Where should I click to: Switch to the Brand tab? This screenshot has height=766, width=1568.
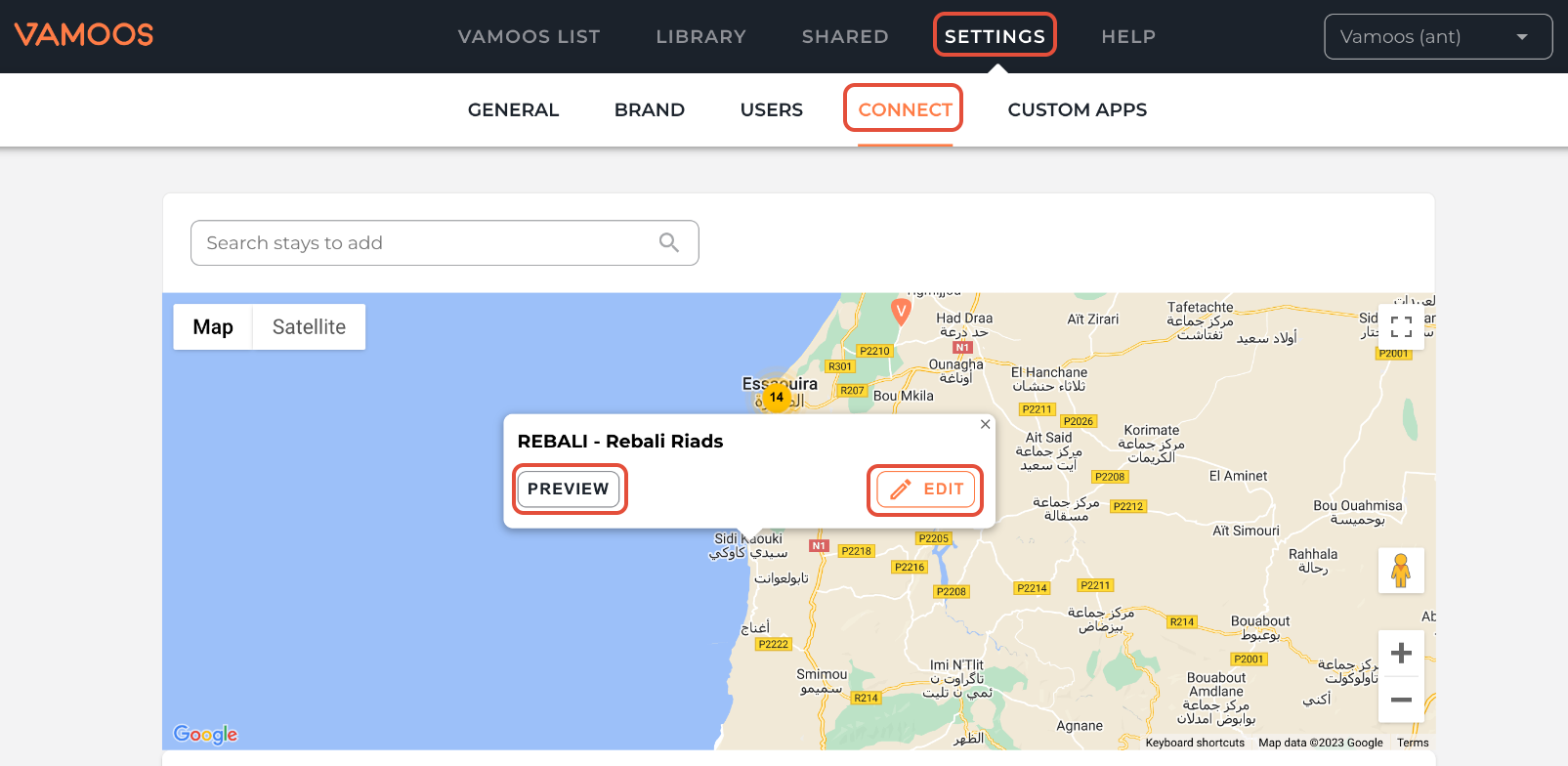coord(649,110)
